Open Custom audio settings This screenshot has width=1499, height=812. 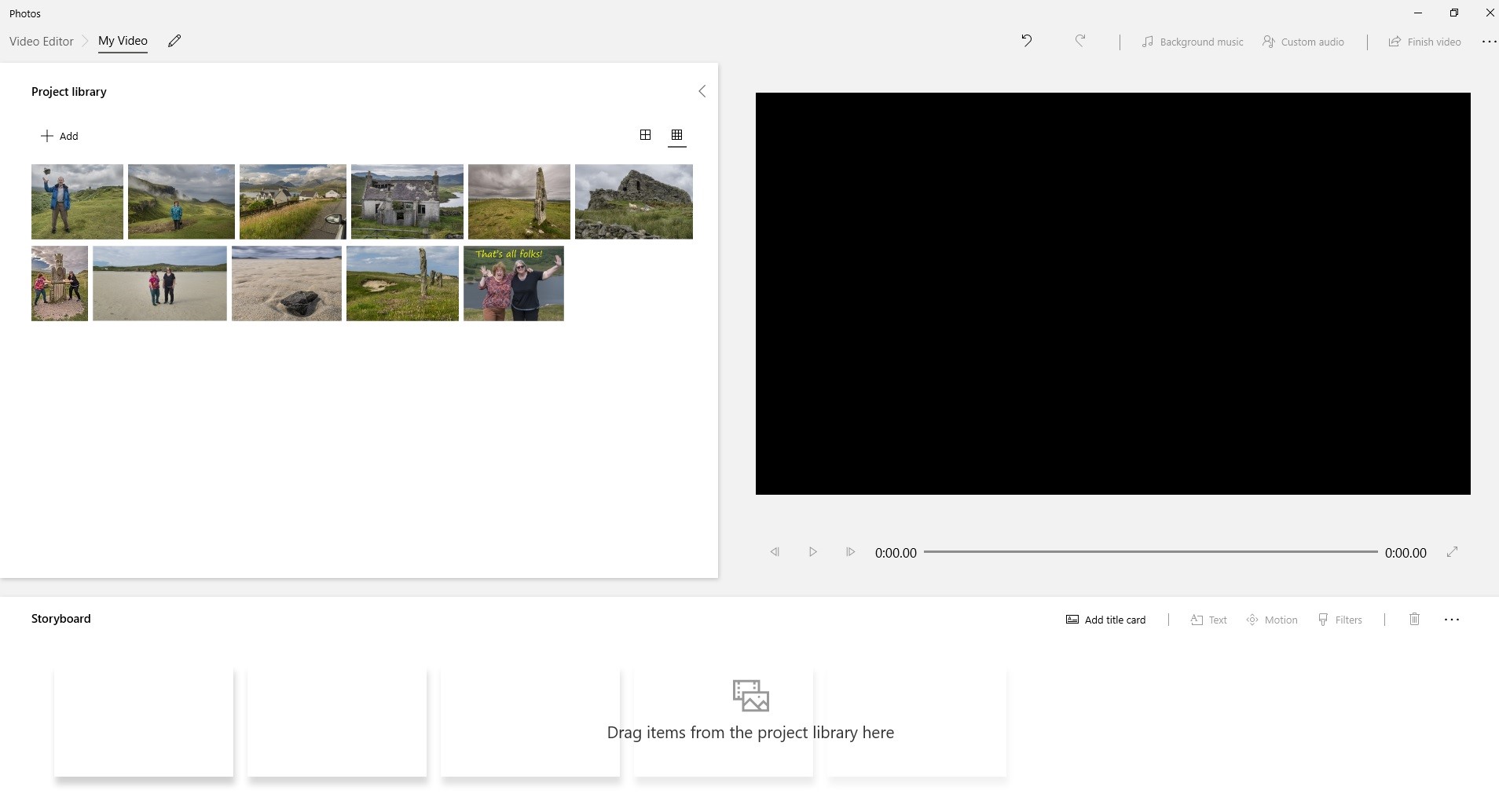click(x=1303, y=42)
